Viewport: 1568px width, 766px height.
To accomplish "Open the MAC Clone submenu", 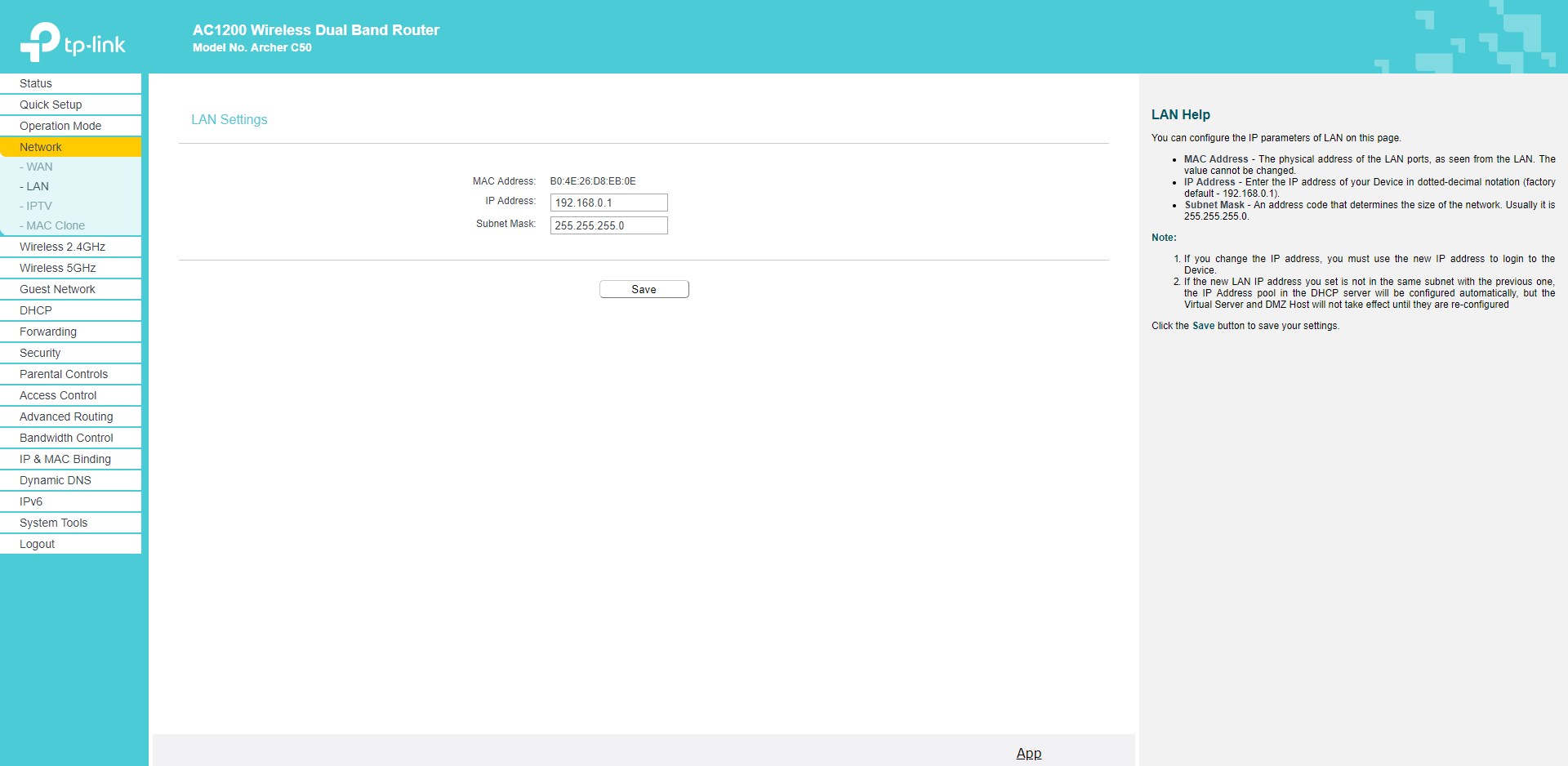I will pyautogui.click(x=55, y=225).
